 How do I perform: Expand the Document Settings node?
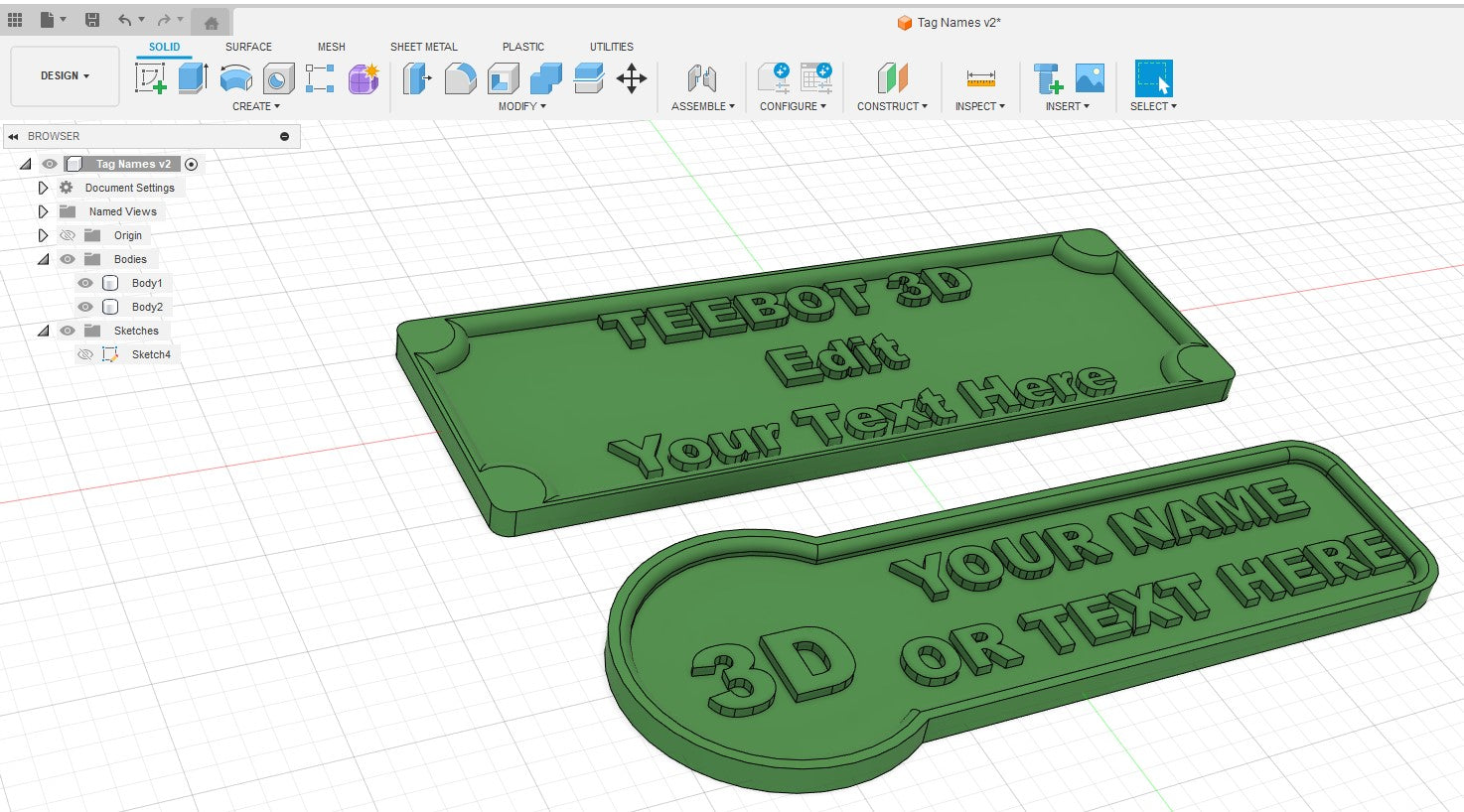43,188
